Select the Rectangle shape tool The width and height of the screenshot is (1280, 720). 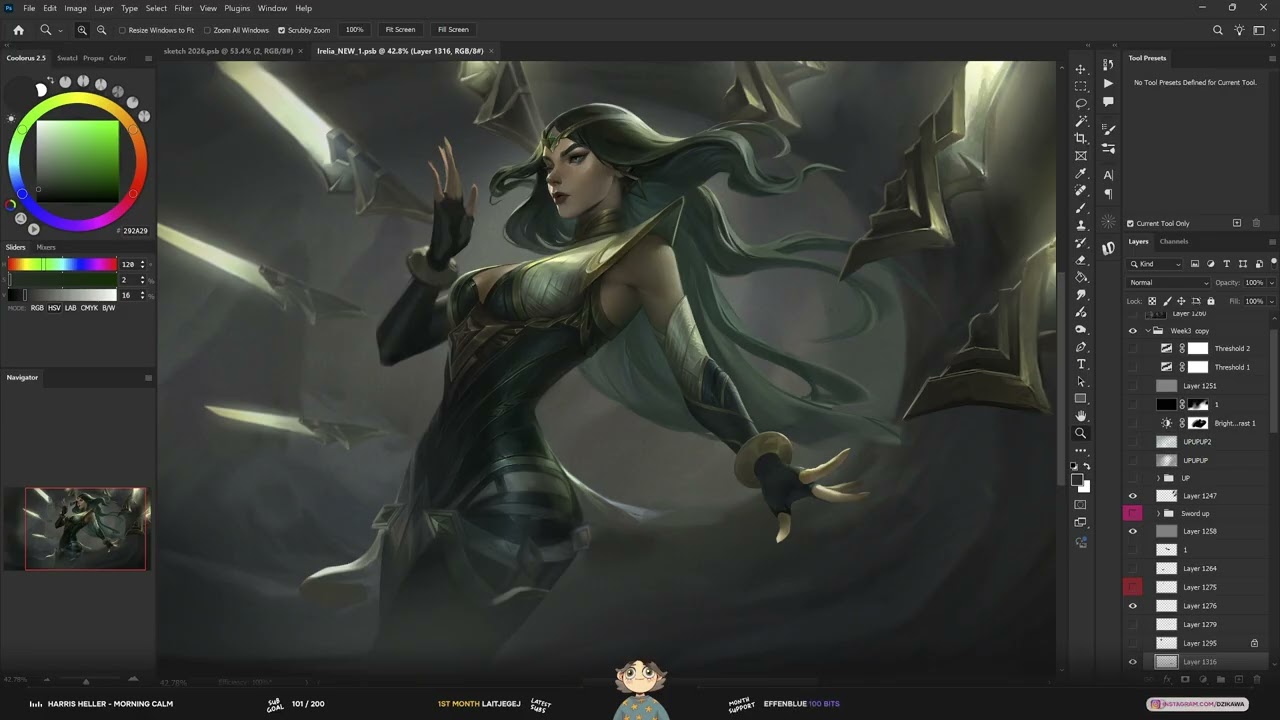tap(1081, 399)
